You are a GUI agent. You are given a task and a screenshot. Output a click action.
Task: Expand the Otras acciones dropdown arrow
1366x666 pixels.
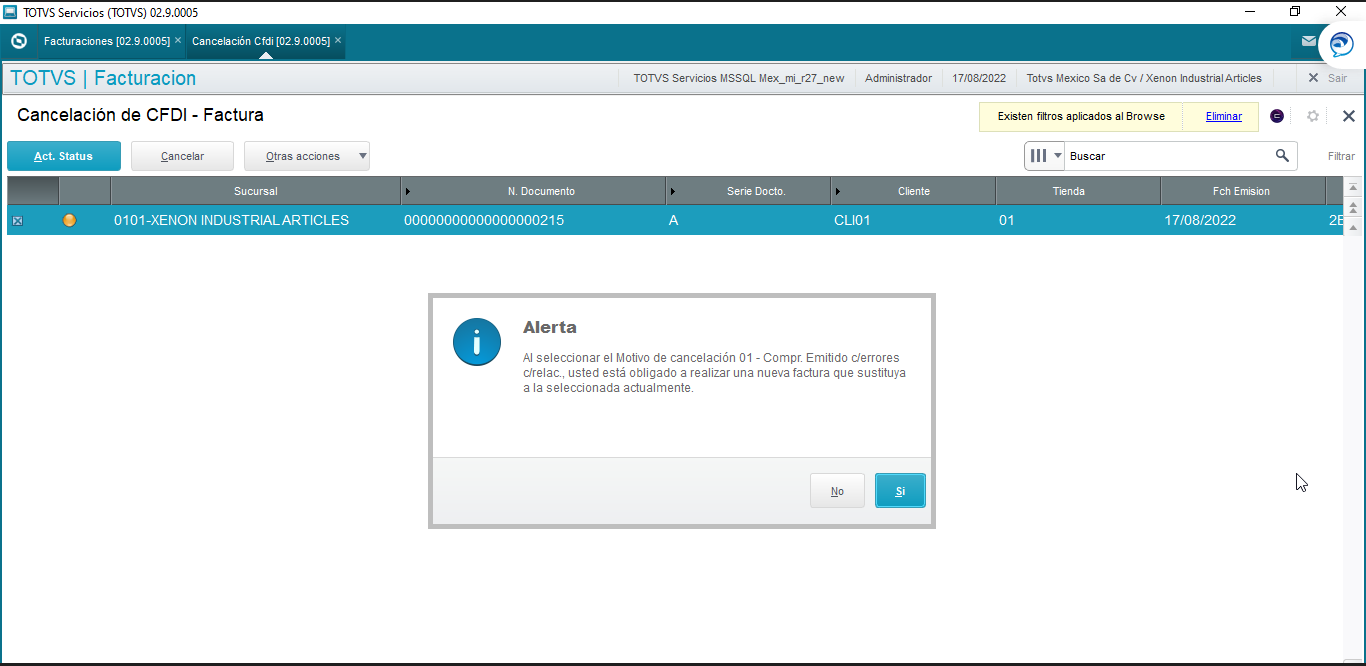coord(362,156)
